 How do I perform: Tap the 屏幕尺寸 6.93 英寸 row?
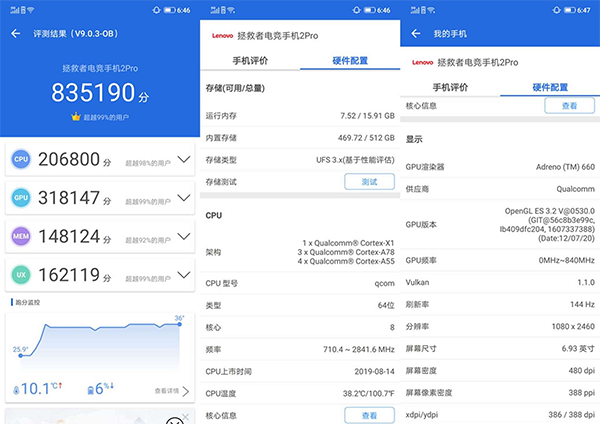(500, 349)
